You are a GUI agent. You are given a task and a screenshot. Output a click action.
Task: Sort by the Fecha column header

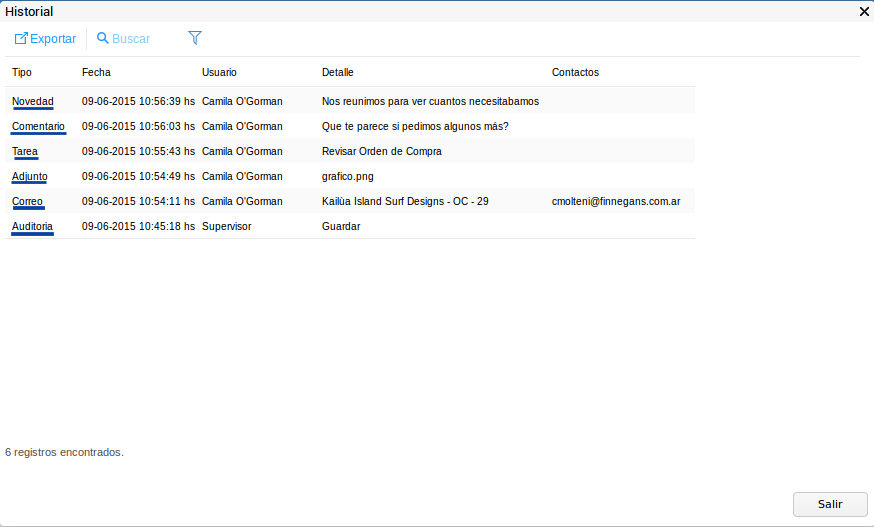point(96,72)
